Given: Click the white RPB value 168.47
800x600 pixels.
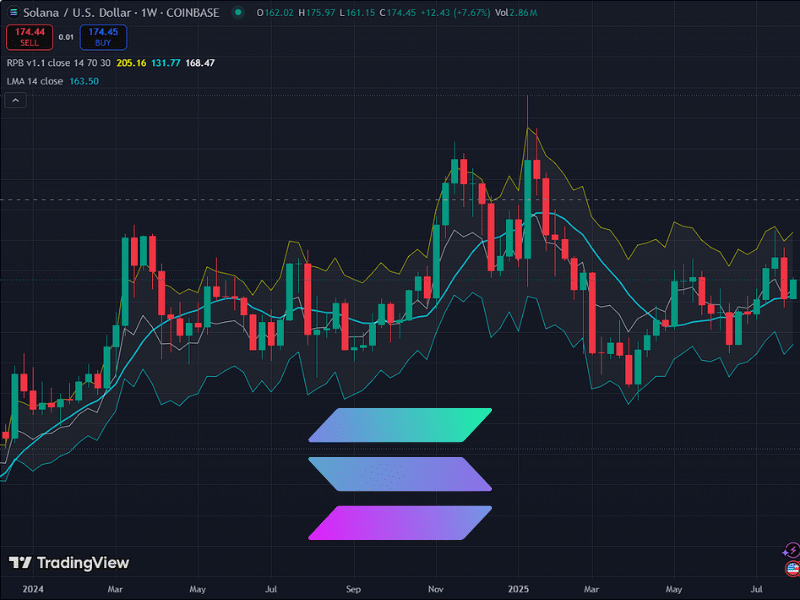Looking at the screenshot, I should pyautogui.click(x=200, y=63).
